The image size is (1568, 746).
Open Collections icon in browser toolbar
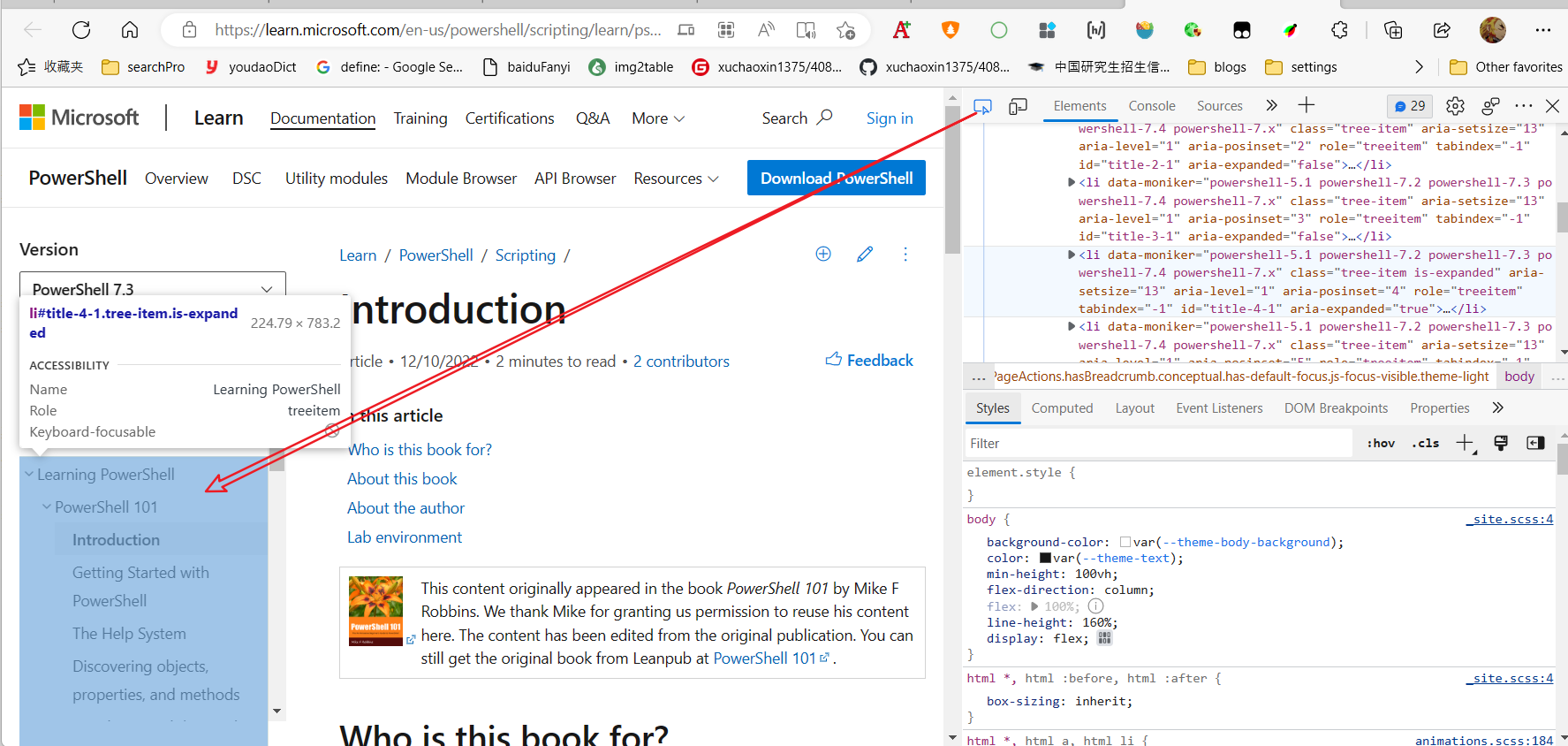[x=1393, y=30]
